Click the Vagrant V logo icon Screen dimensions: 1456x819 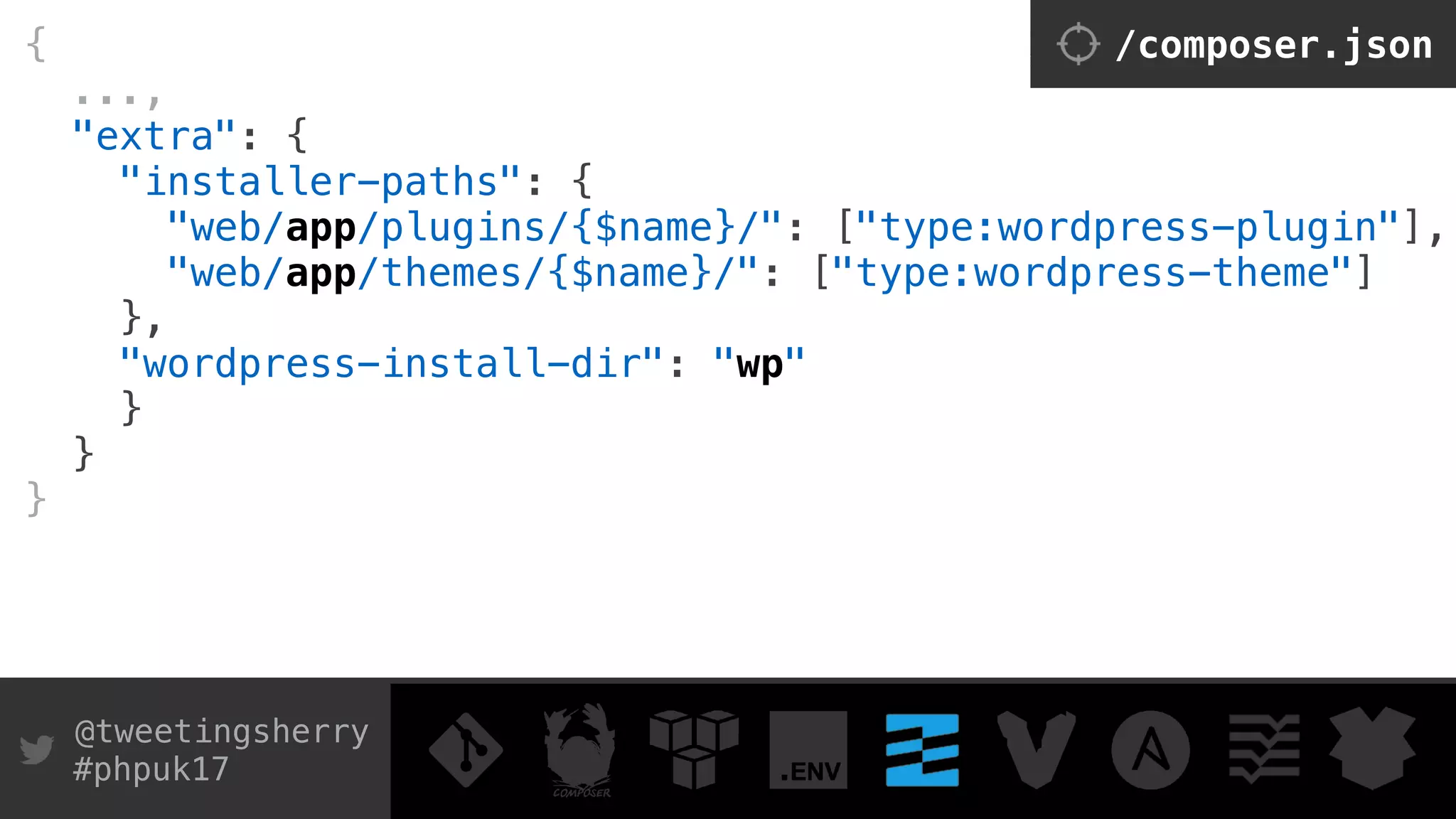(1037, 750)
